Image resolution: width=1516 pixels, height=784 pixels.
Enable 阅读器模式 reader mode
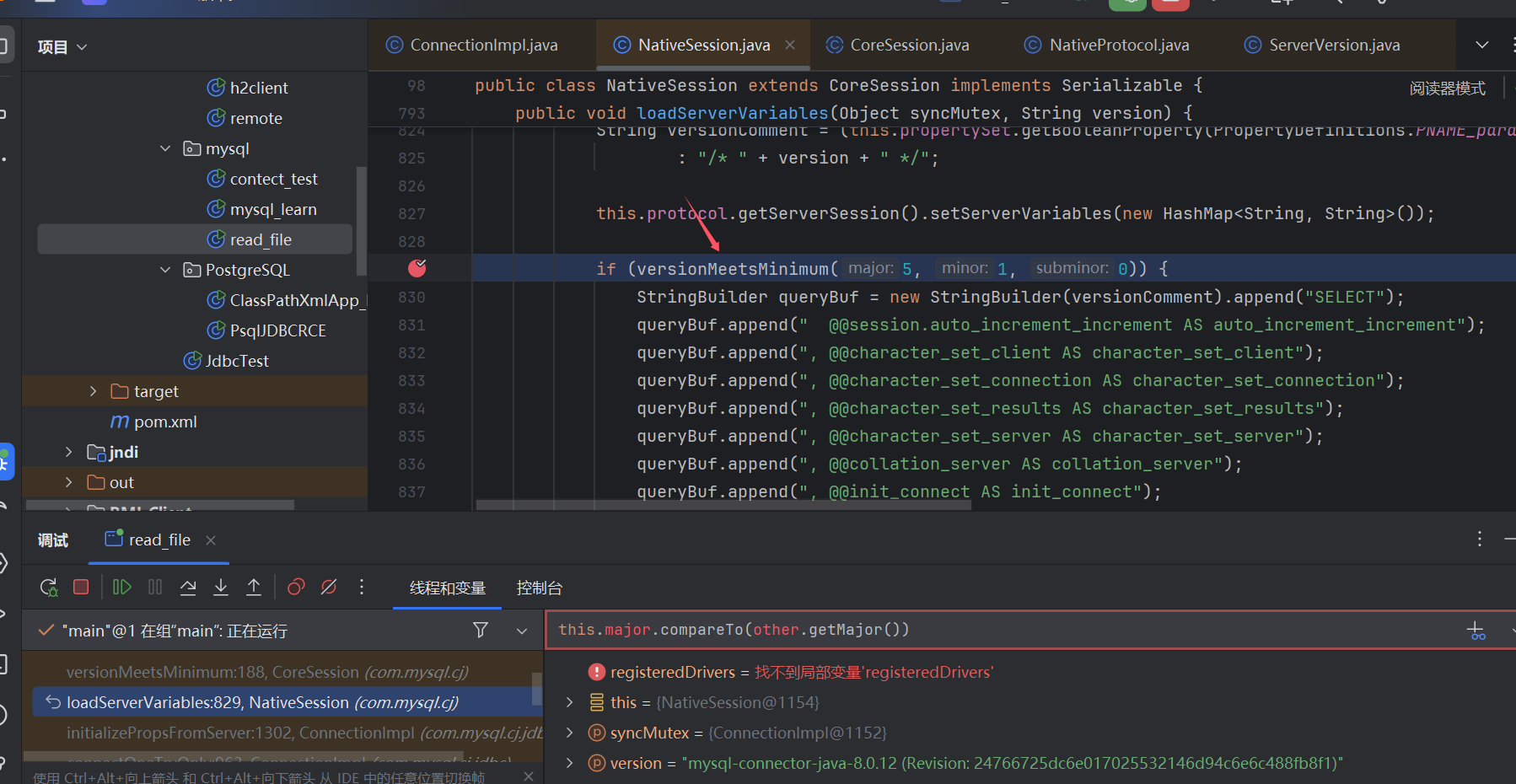click(x=1447, y=89)
